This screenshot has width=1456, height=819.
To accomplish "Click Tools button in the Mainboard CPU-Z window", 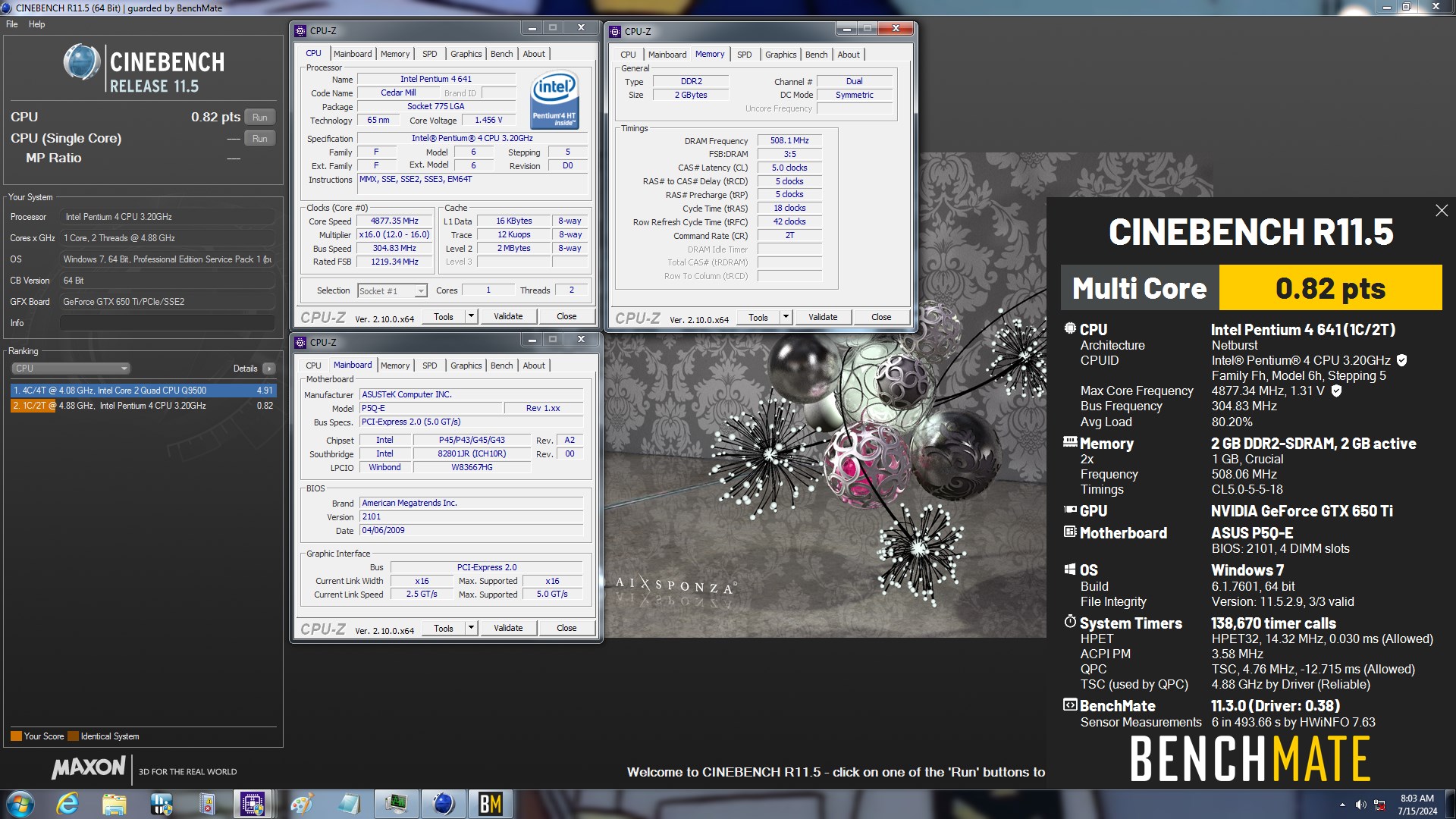I will click(444, 628).
